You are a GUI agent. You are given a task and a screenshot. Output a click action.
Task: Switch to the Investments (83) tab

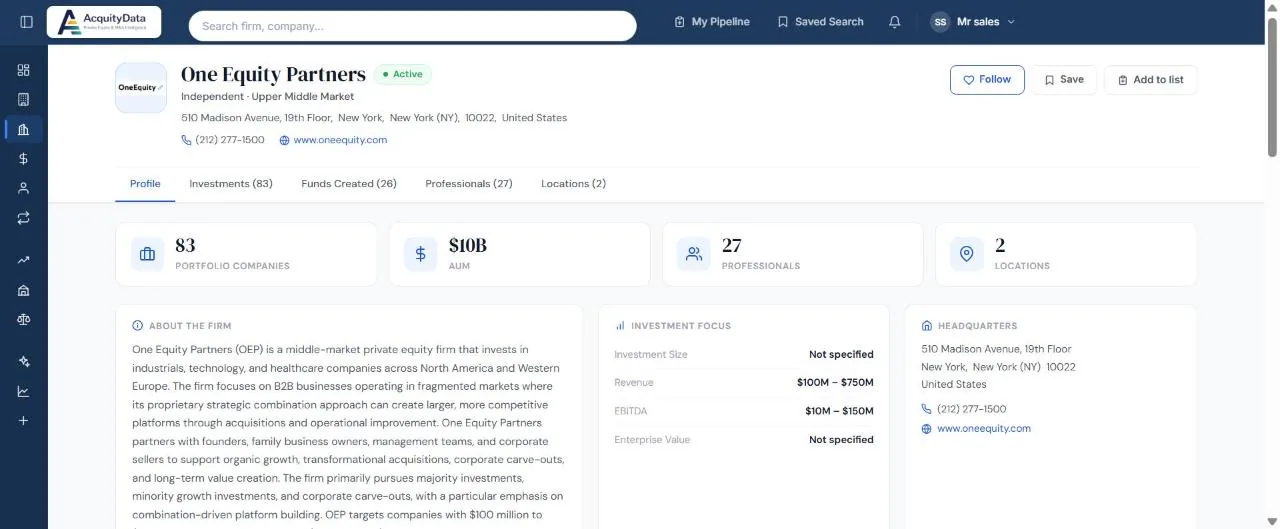pos(231,184)
